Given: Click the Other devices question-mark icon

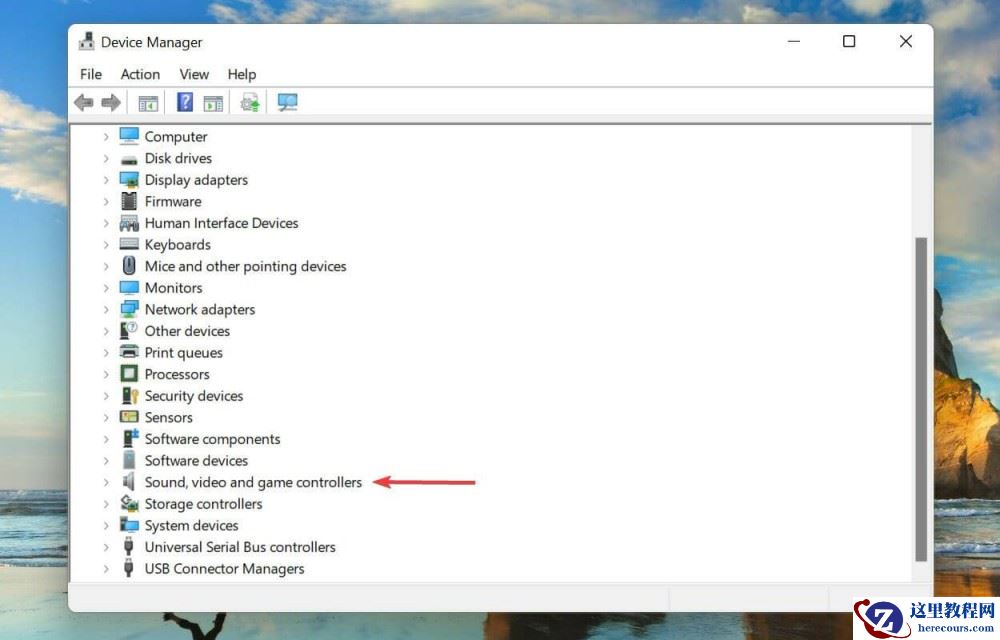Looking at the screenshot, I should click(x=129, y=330).
